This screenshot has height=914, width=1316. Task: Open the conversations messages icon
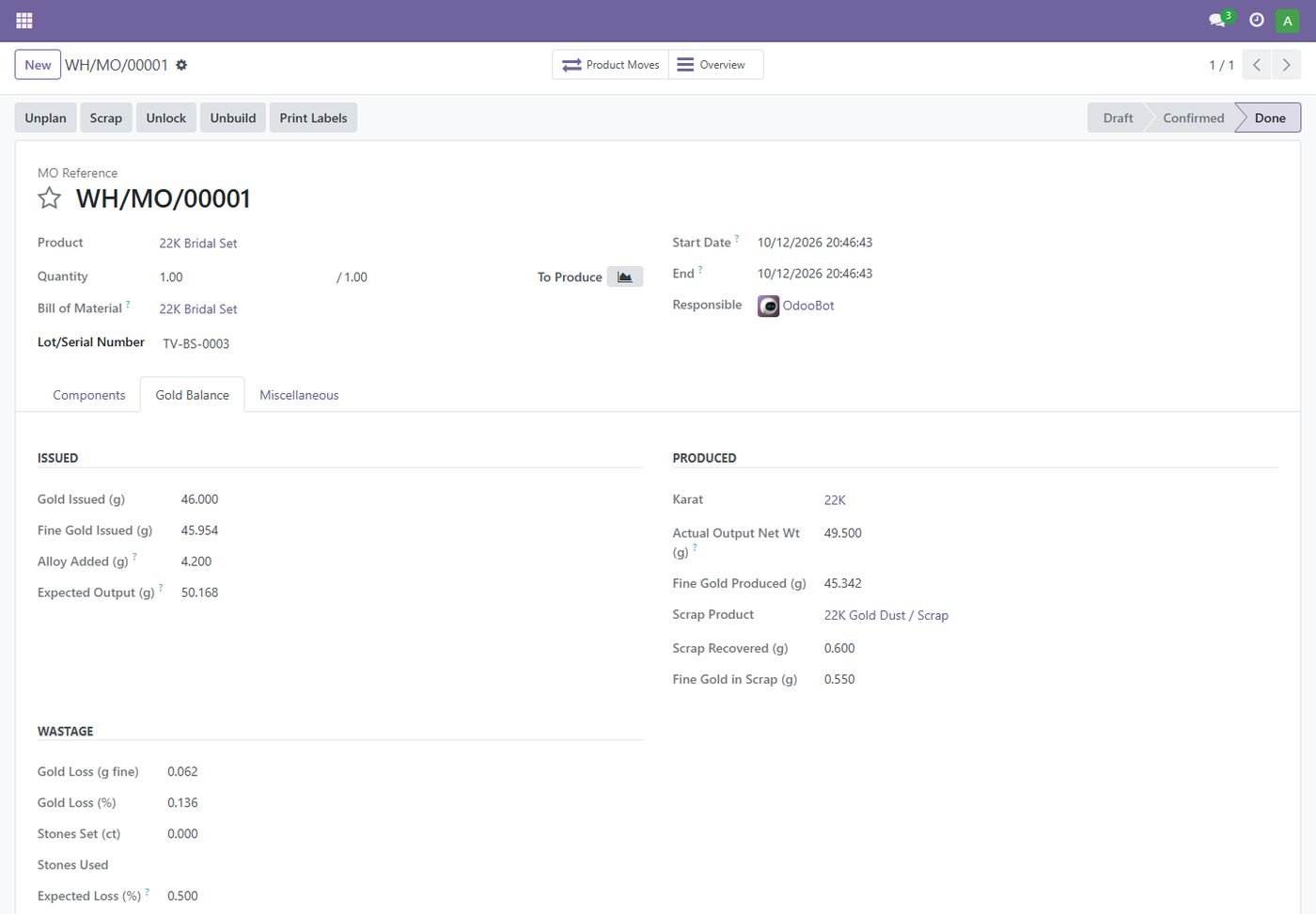click(1218, 20)
